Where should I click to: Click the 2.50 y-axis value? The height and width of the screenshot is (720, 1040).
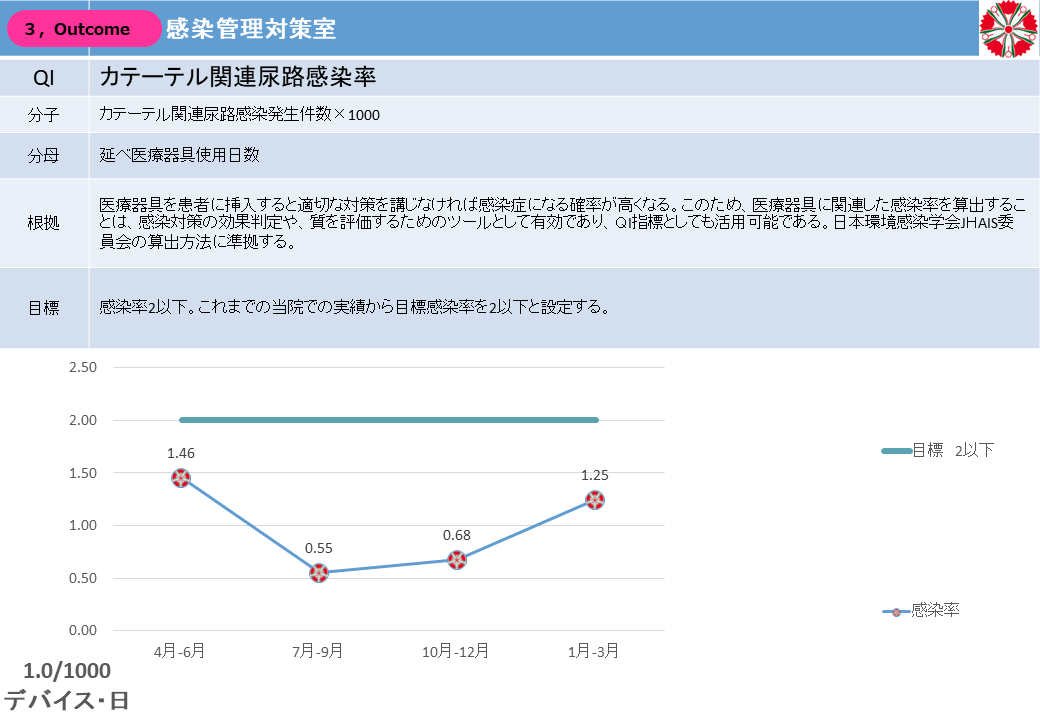[x=83, y=367]
